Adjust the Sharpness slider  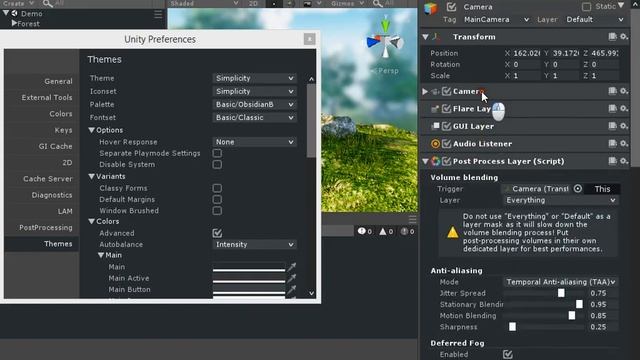coord(544,327)
